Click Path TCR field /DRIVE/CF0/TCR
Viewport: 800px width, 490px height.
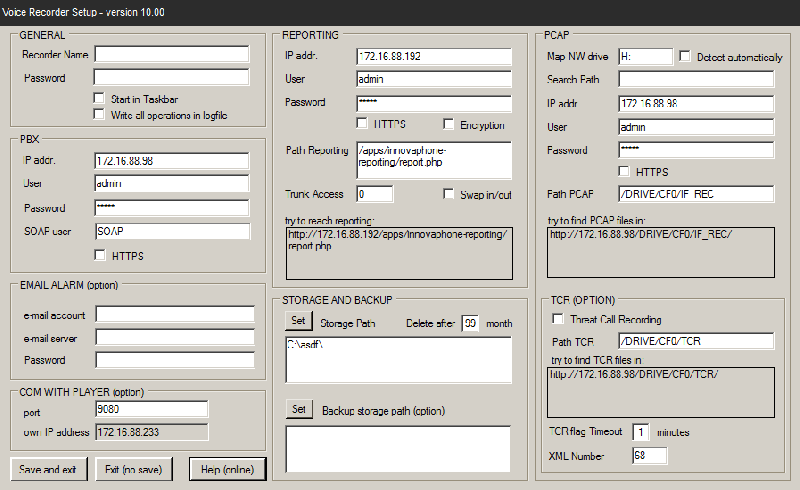pos(696,341)
